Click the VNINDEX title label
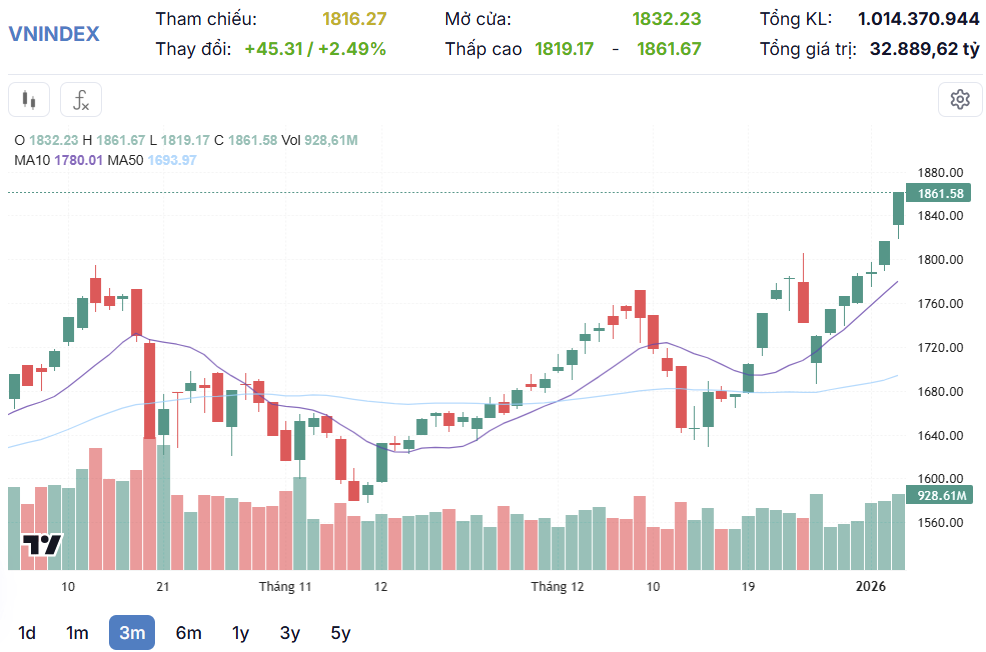 [54, 34]
